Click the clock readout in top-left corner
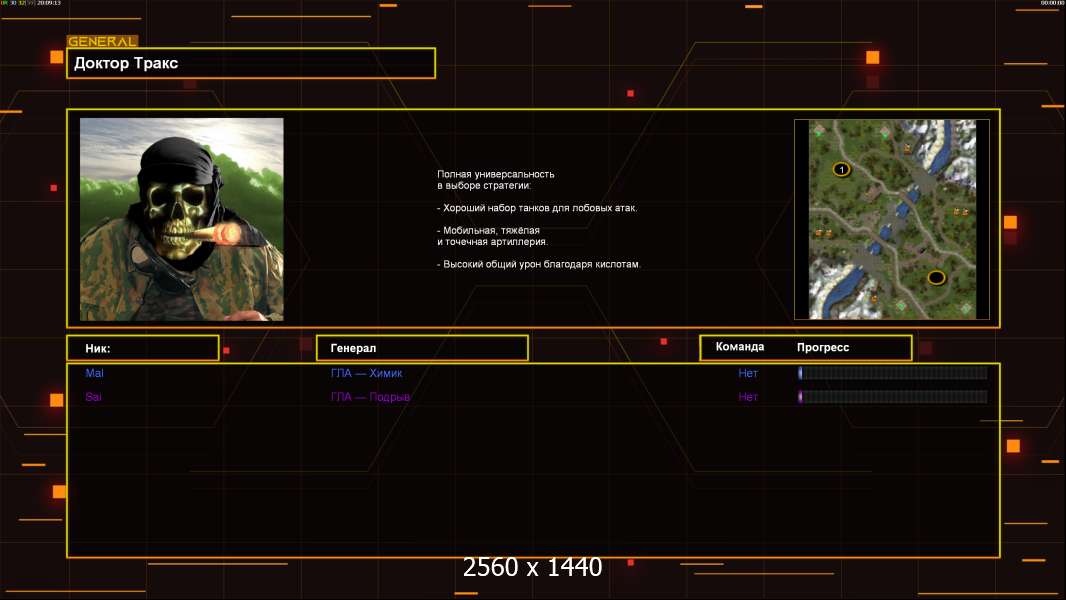 click(x=46, y=4)
